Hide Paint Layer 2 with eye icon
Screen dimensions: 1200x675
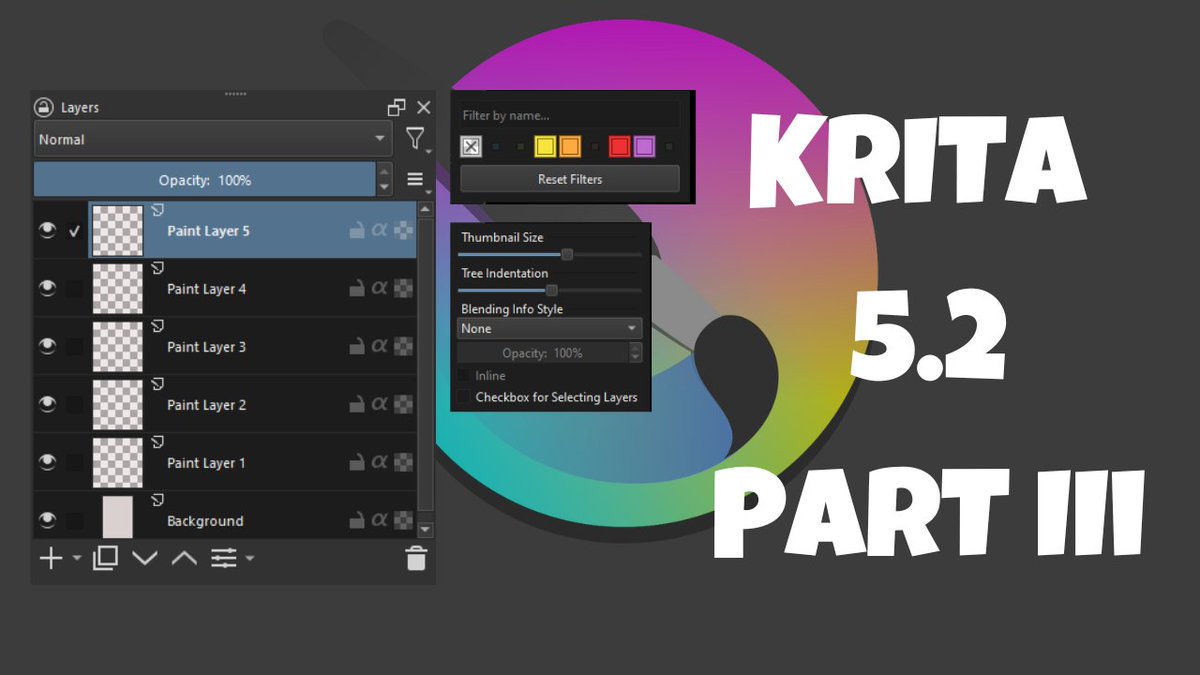(46, 405)
